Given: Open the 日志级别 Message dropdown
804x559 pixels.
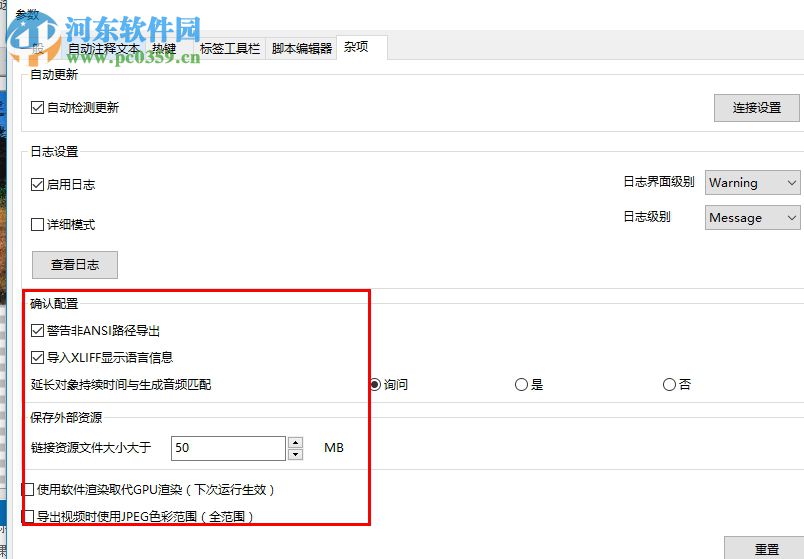Looking at the screenshot, I should click(x=752, y=217).
